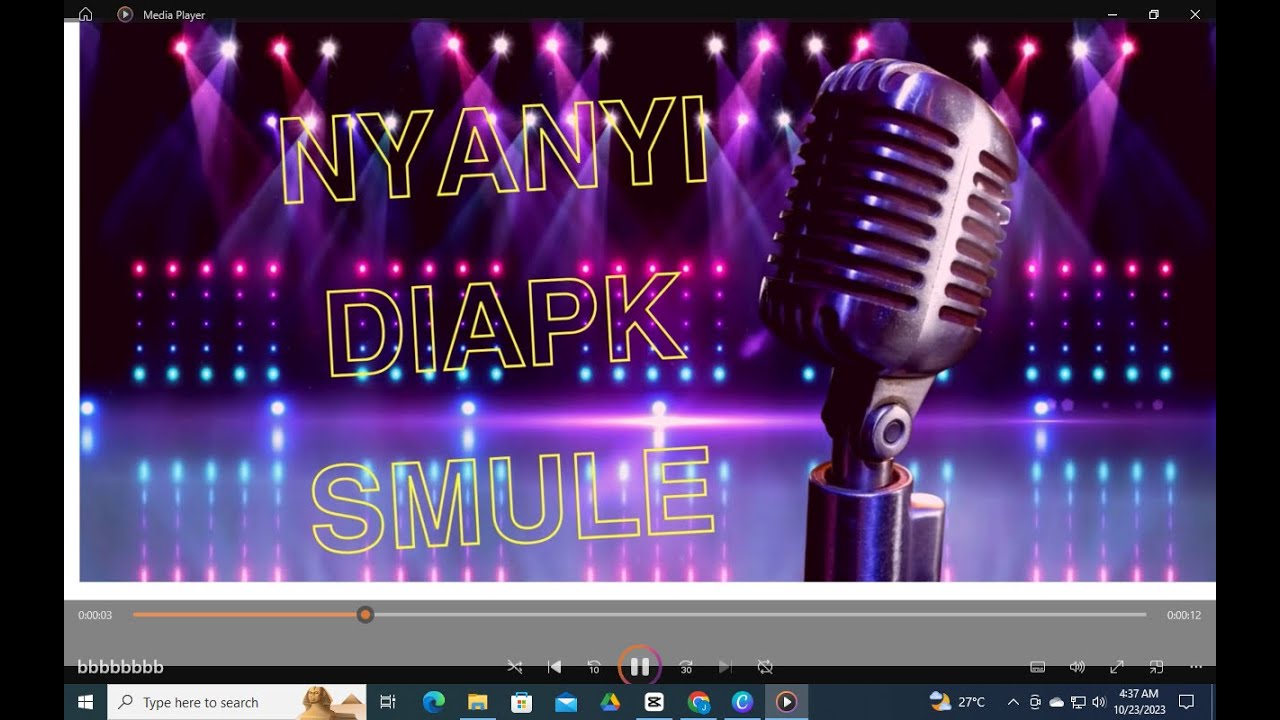
Task: Click the Type here to search box
Action: pyautogui.click(x=236, y=702)
